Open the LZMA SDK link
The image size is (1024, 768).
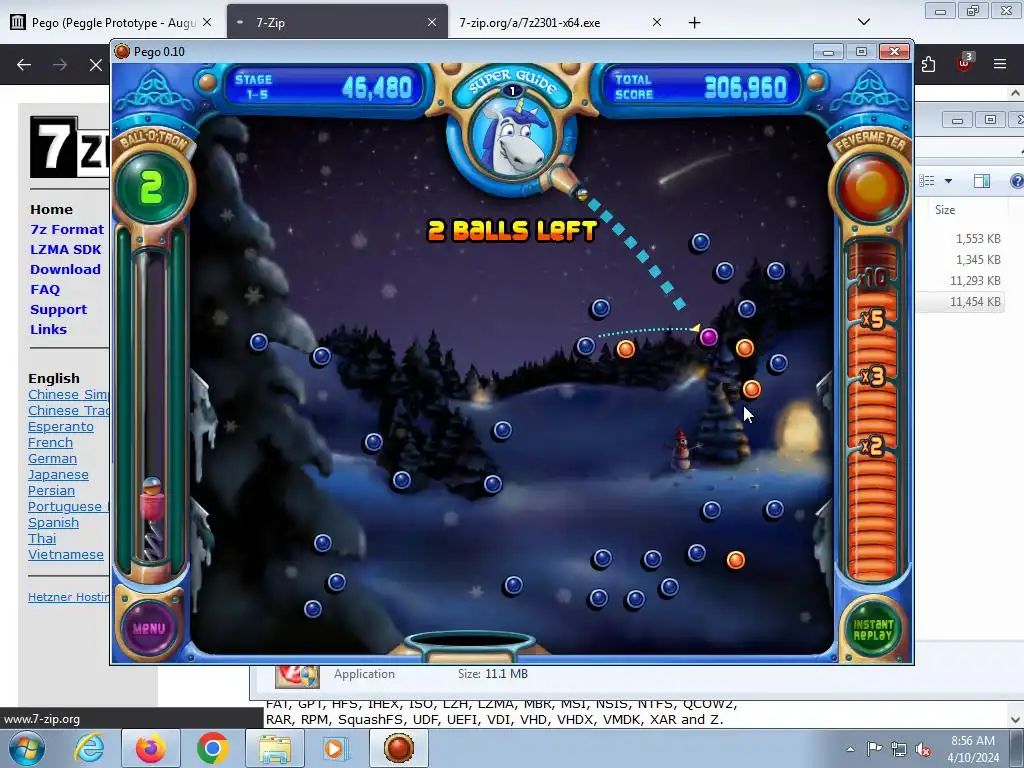tap(65, 249)
